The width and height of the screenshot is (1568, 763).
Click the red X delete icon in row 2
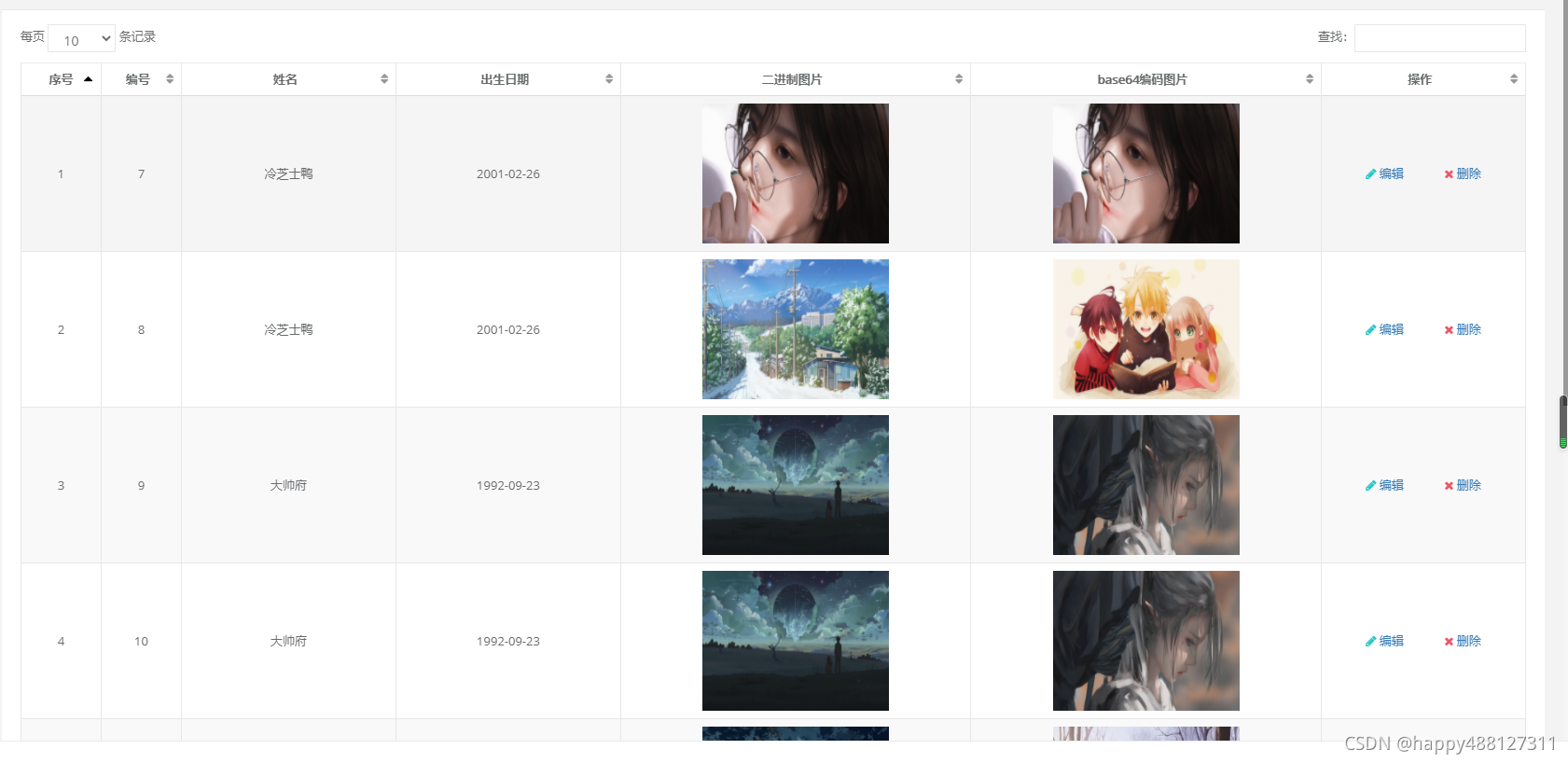click(1449, 330)
